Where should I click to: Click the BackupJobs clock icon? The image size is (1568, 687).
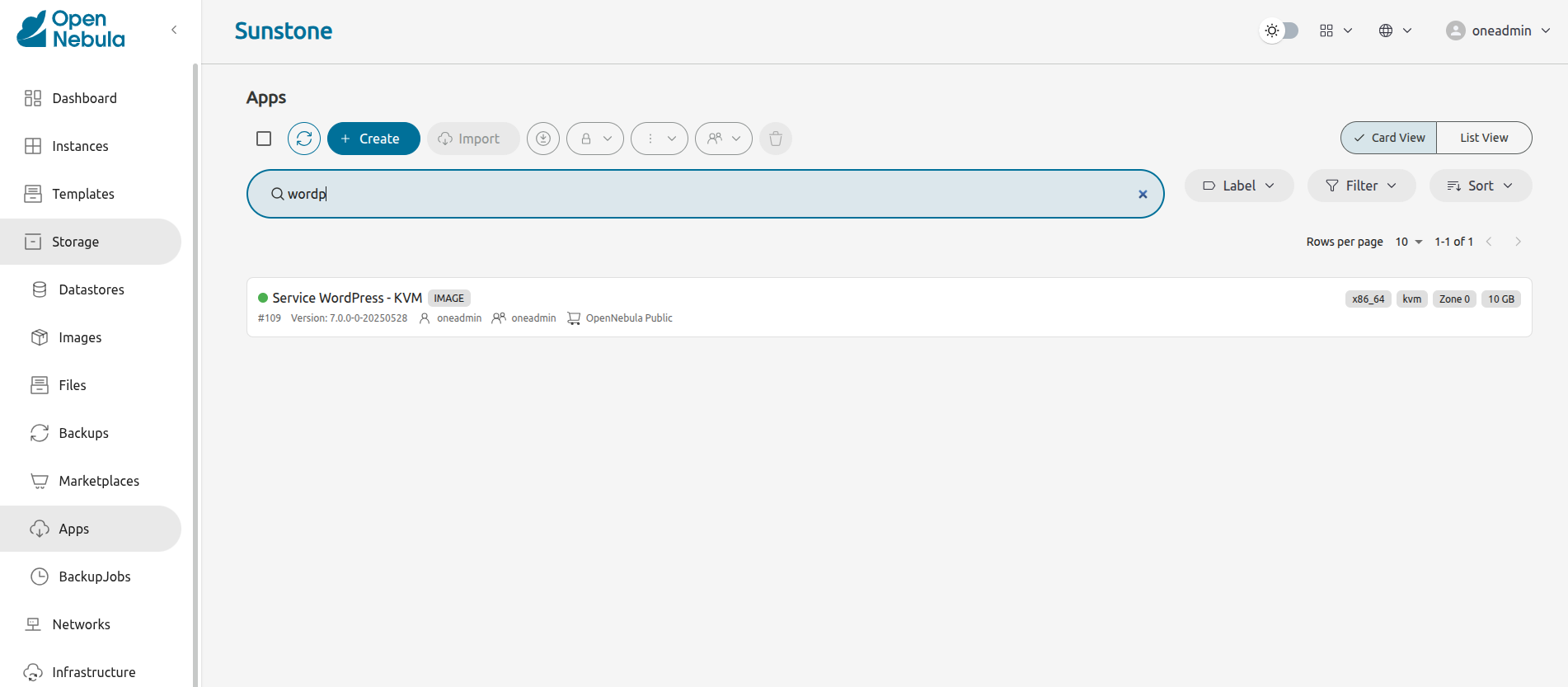40,576
